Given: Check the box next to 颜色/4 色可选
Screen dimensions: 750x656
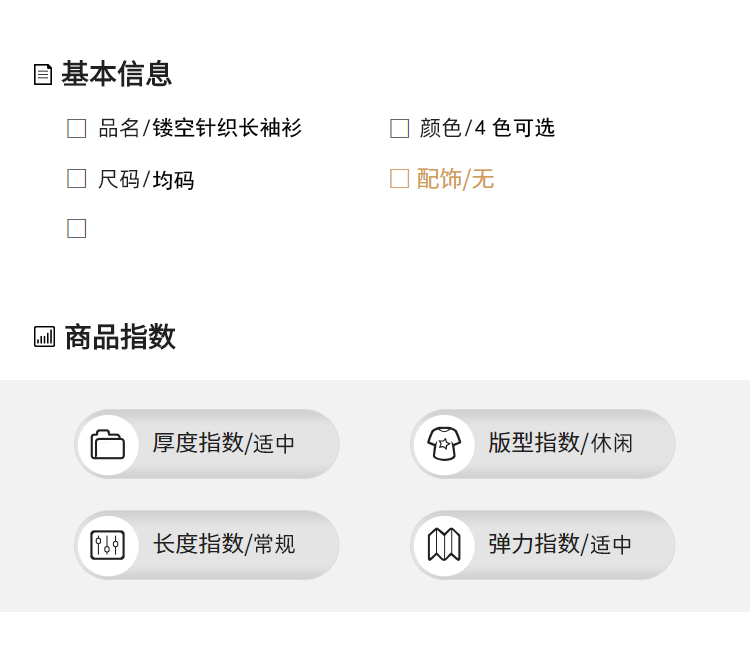Looking at the screenshot, I should click(399, 129).
